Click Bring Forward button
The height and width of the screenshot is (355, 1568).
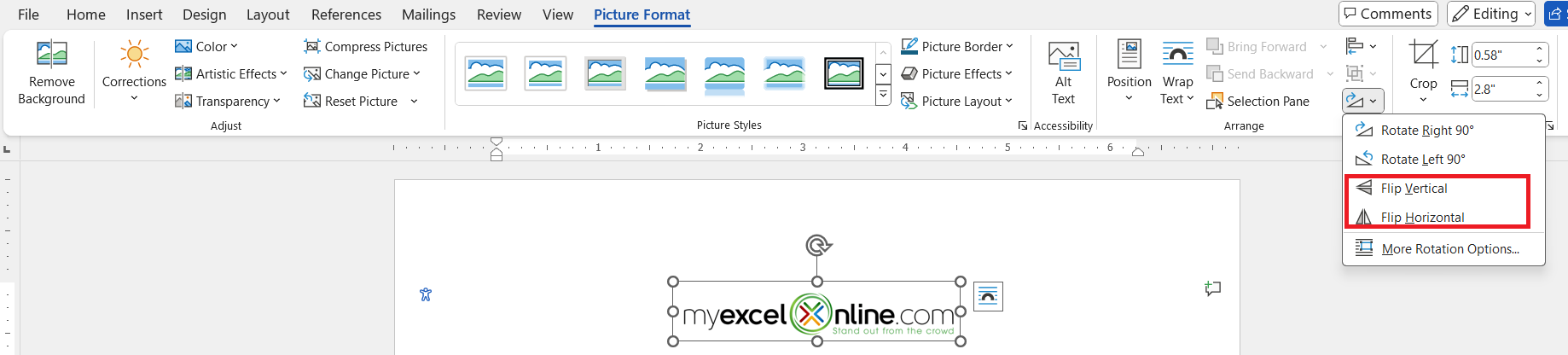click(x=1257, y=46)
